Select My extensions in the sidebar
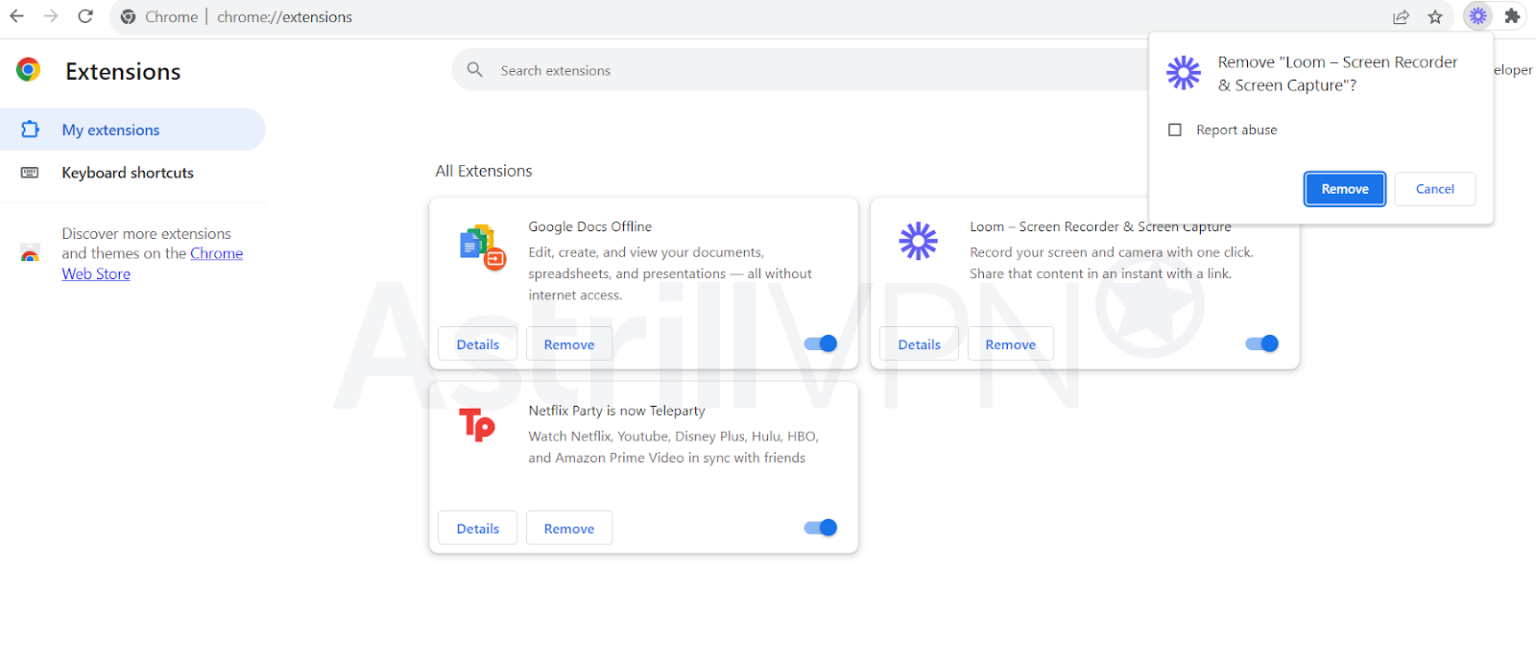The image size is (1536, 661). [x=110, y=129]
